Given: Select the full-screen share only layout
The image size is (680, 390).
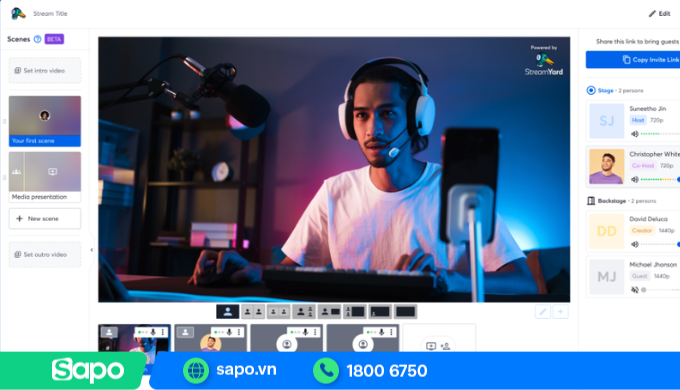Looking at the screenshot, I should coord(405,311).
